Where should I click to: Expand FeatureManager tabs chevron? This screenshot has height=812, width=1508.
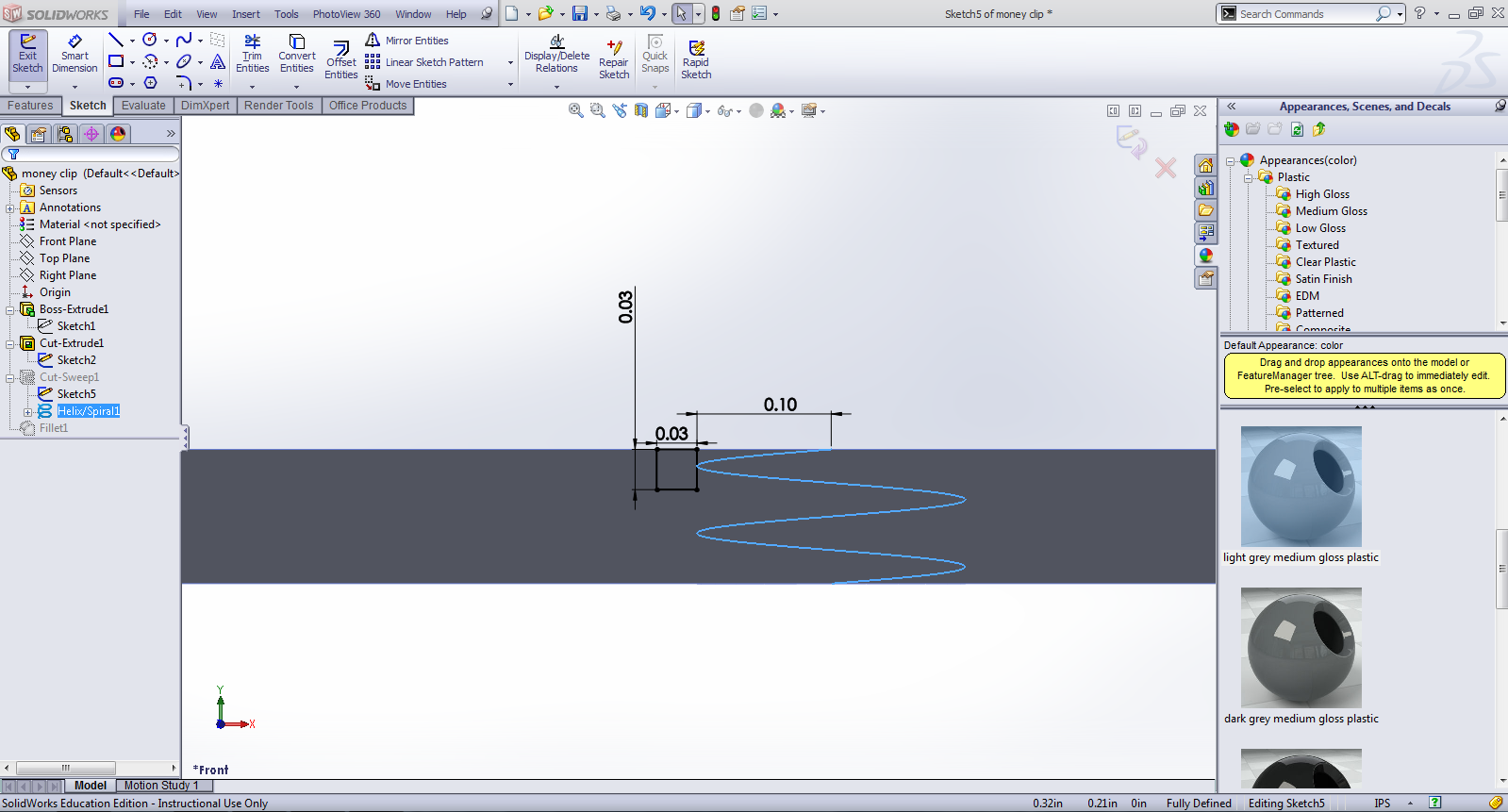point(171,134)
